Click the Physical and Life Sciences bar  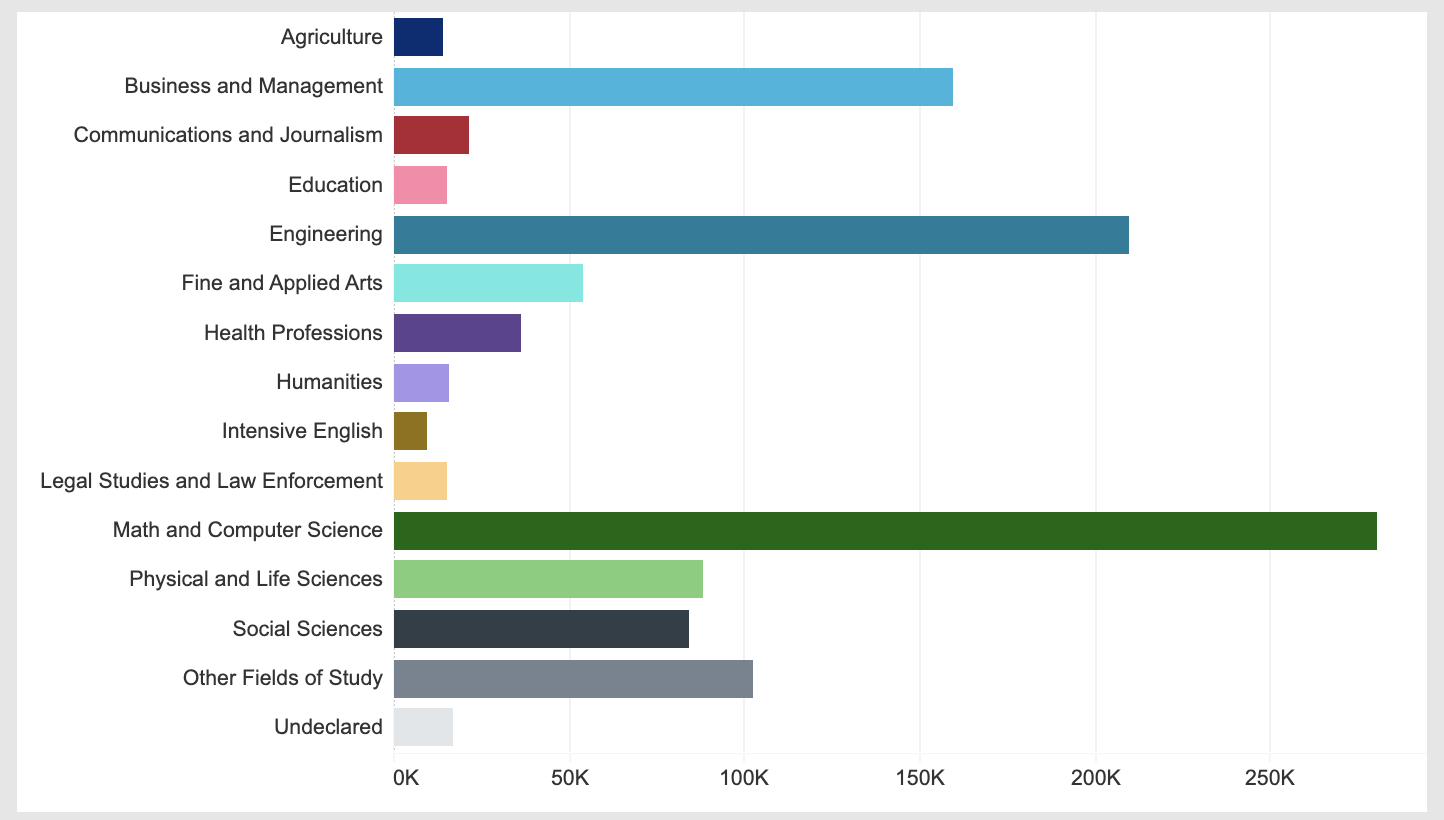(x=547, y=580)
